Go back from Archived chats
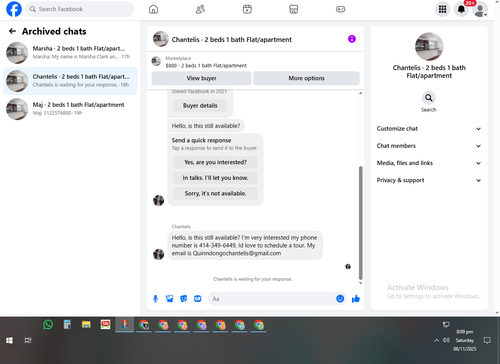The image size is (500, 364). click(12, 31)
